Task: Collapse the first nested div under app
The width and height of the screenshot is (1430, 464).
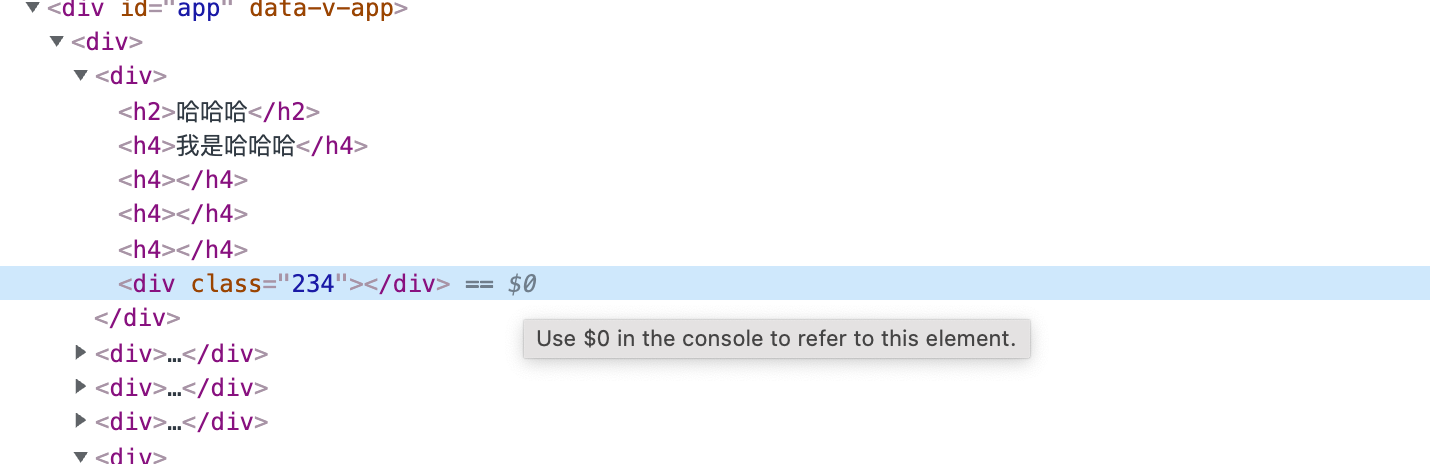Action: click(x=57, y=42)
